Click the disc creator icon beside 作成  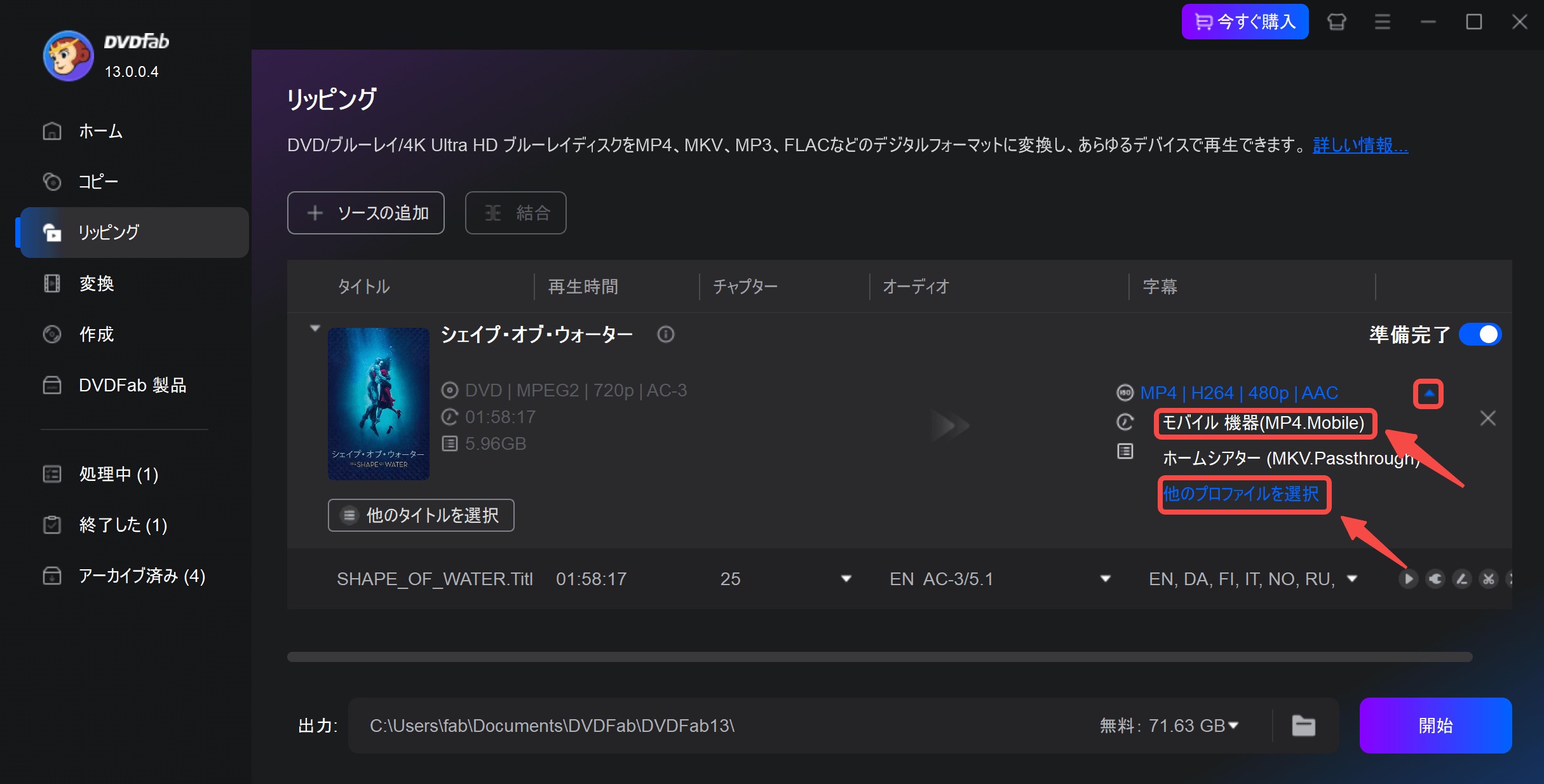52,334
